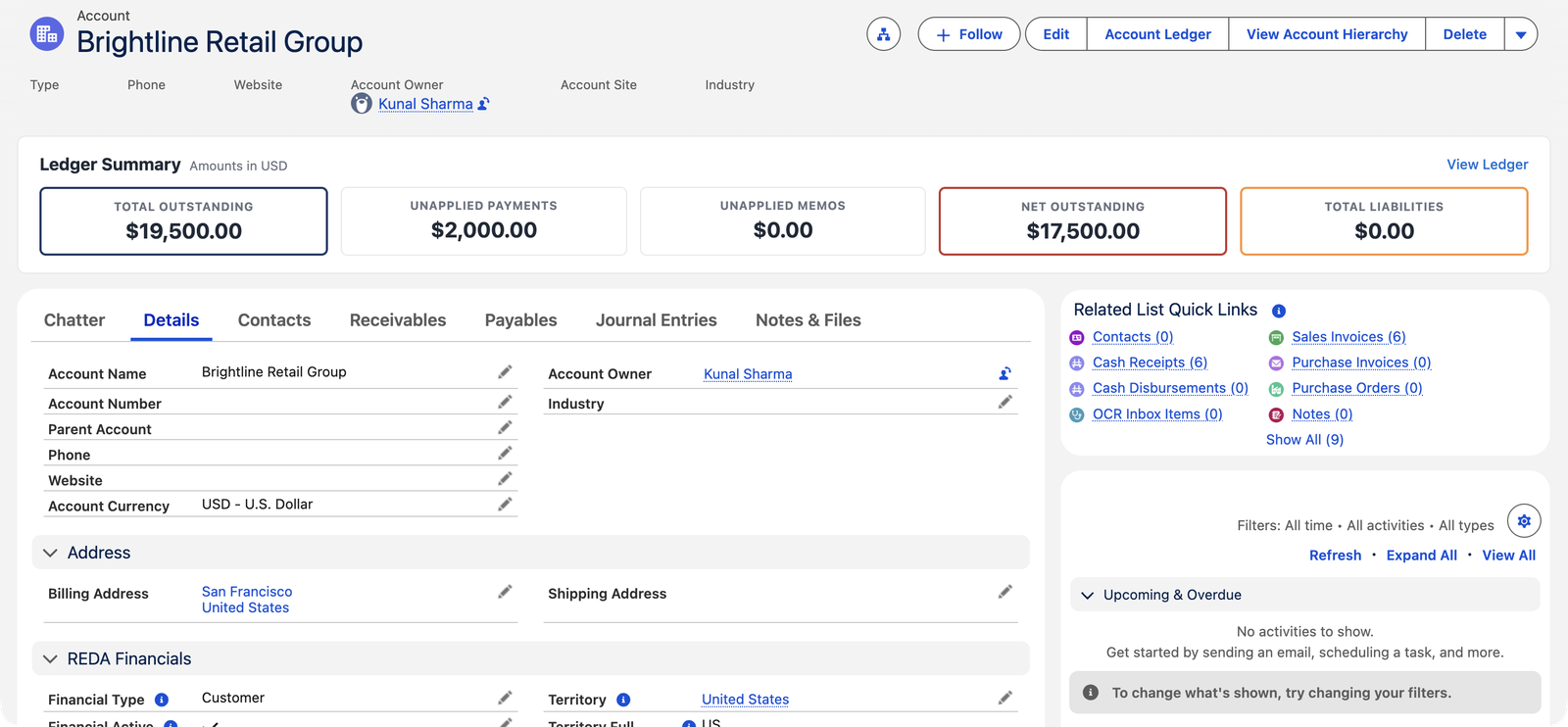Open more actions dropdown beside Delete
The image size is (1568, 727).
pos(1521,34)
